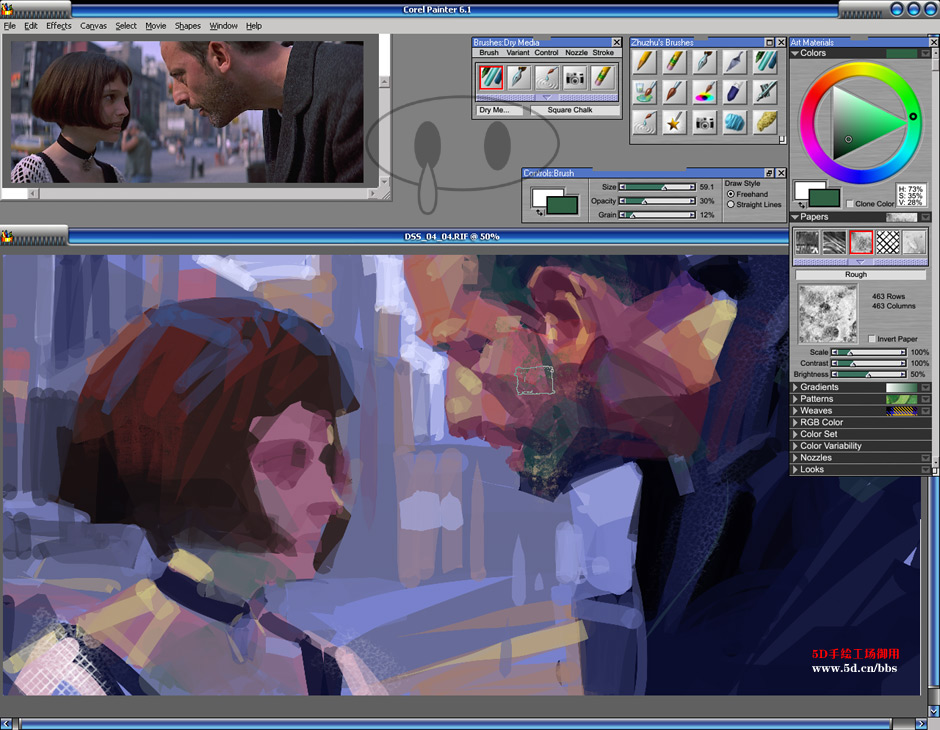Pick the brown paint brush in Zhuzhu's Brushes
The width and height of the screenshot is (940, 730).
pos(675,93)
